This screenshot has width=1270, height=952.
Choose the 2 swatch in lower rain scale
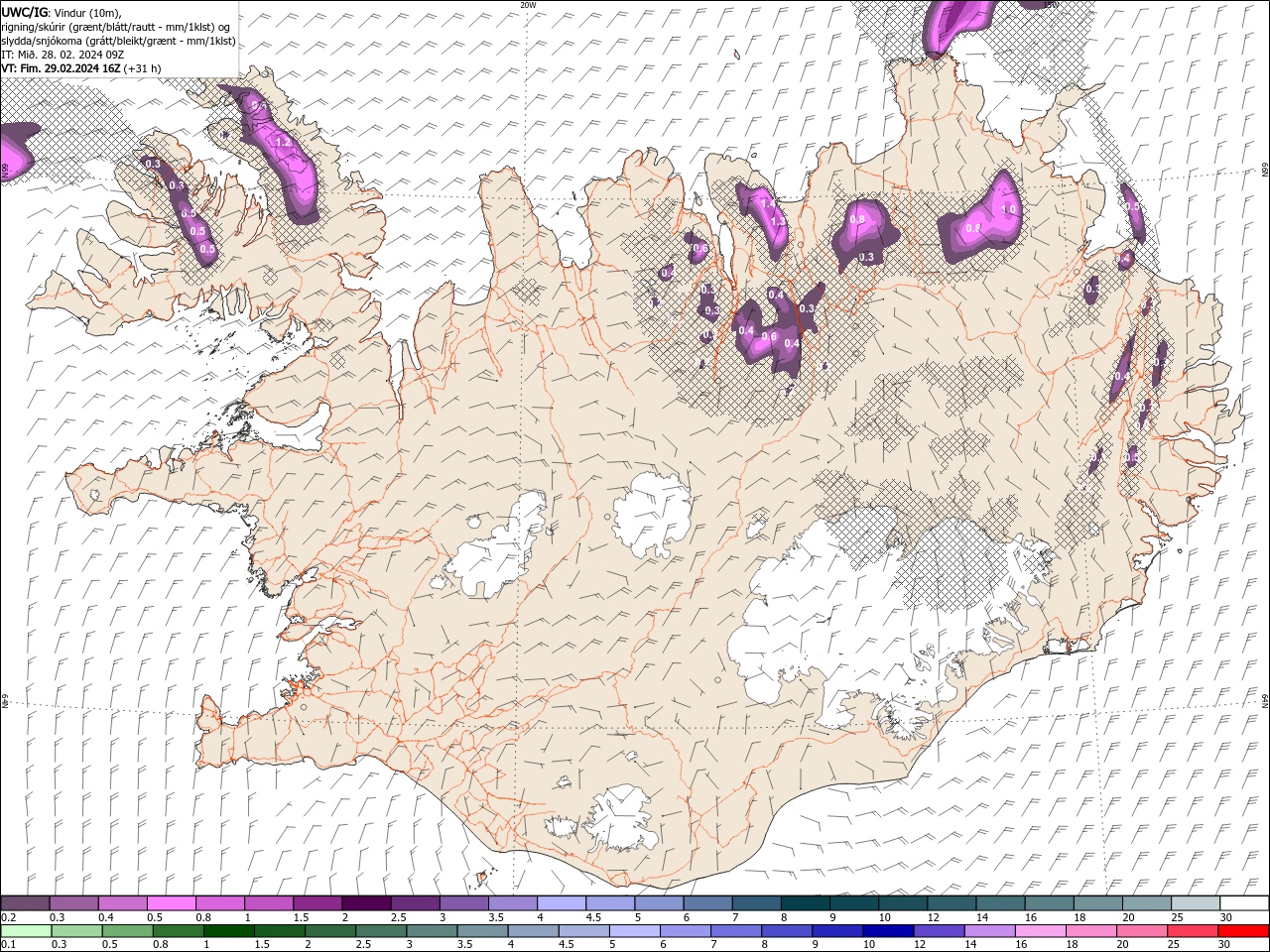pos(329,931)
